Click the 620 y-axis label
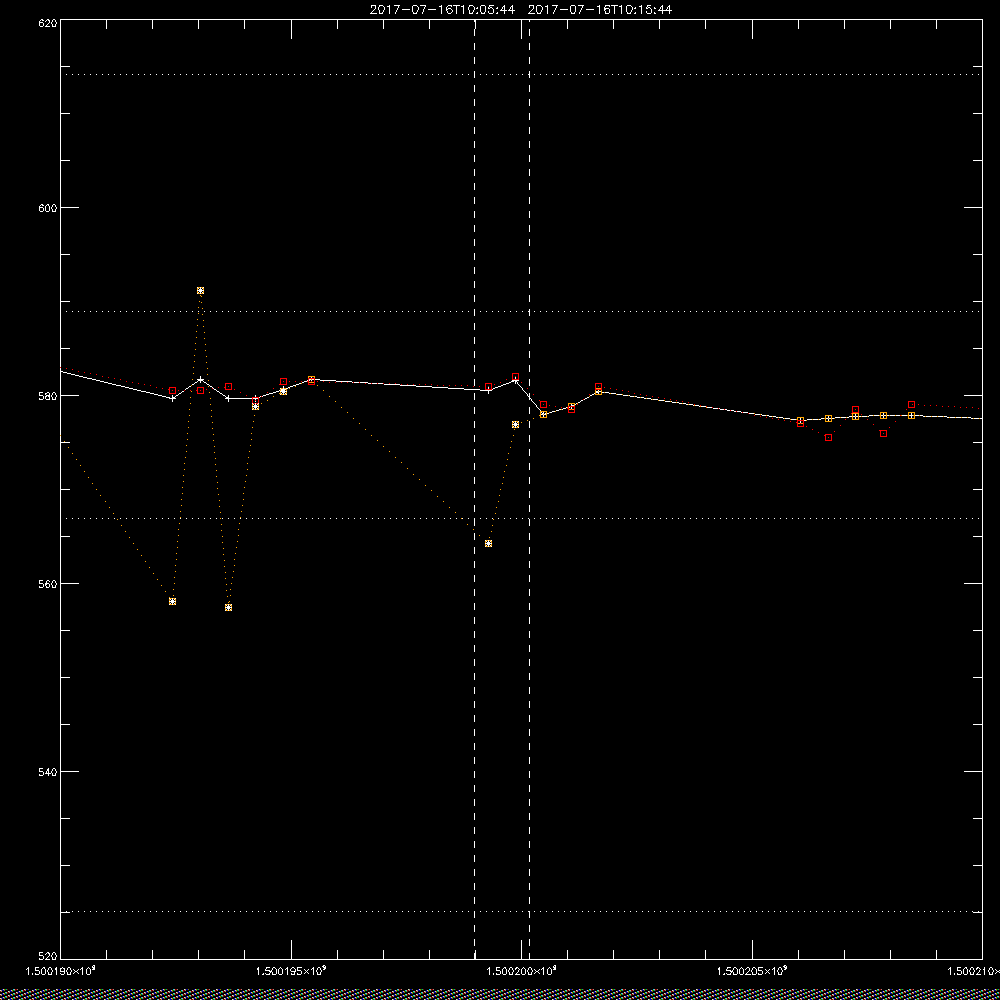 (x=48, y=22)
